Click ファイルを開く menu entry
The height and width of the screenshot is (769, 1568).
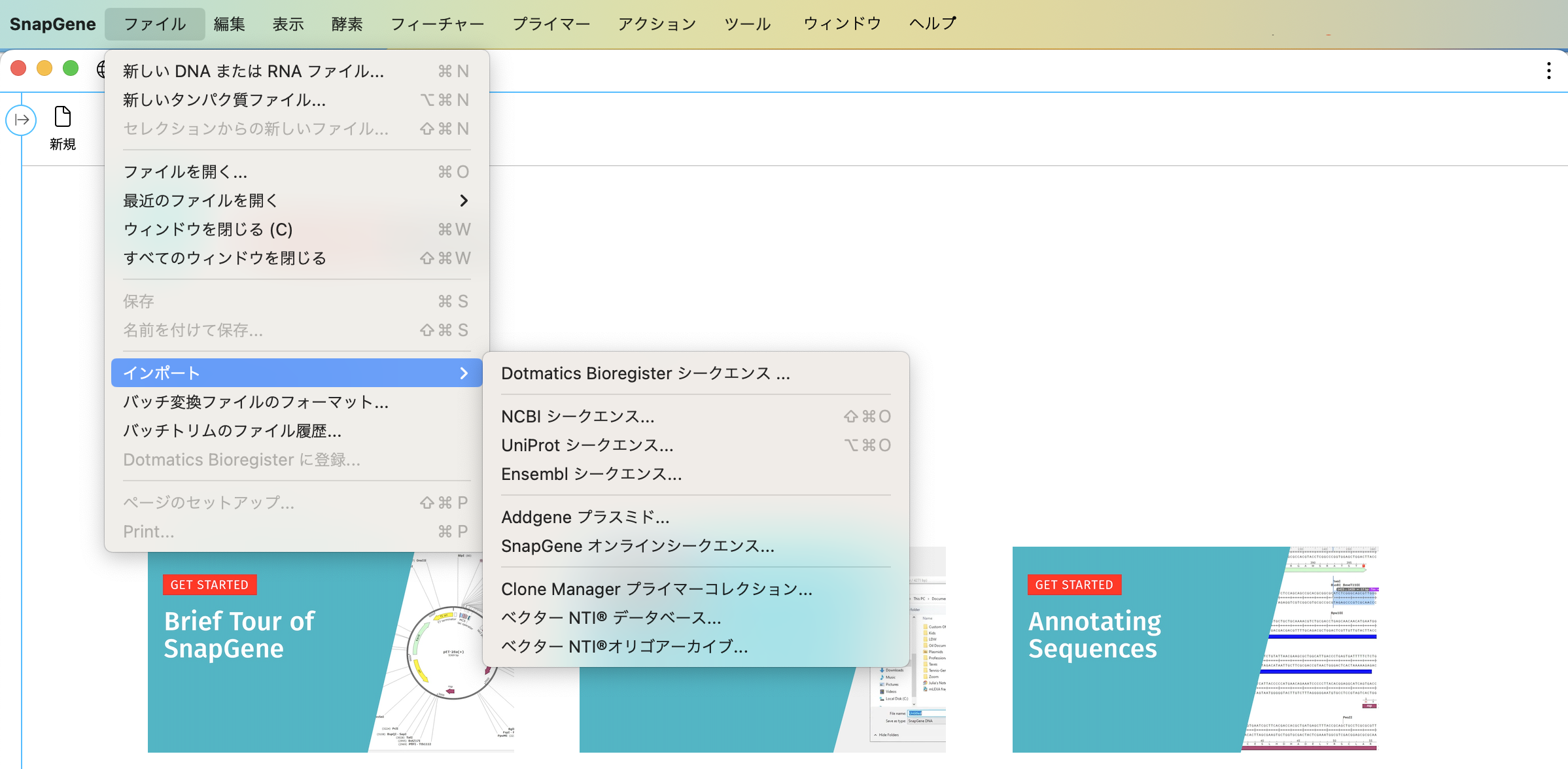185,172
